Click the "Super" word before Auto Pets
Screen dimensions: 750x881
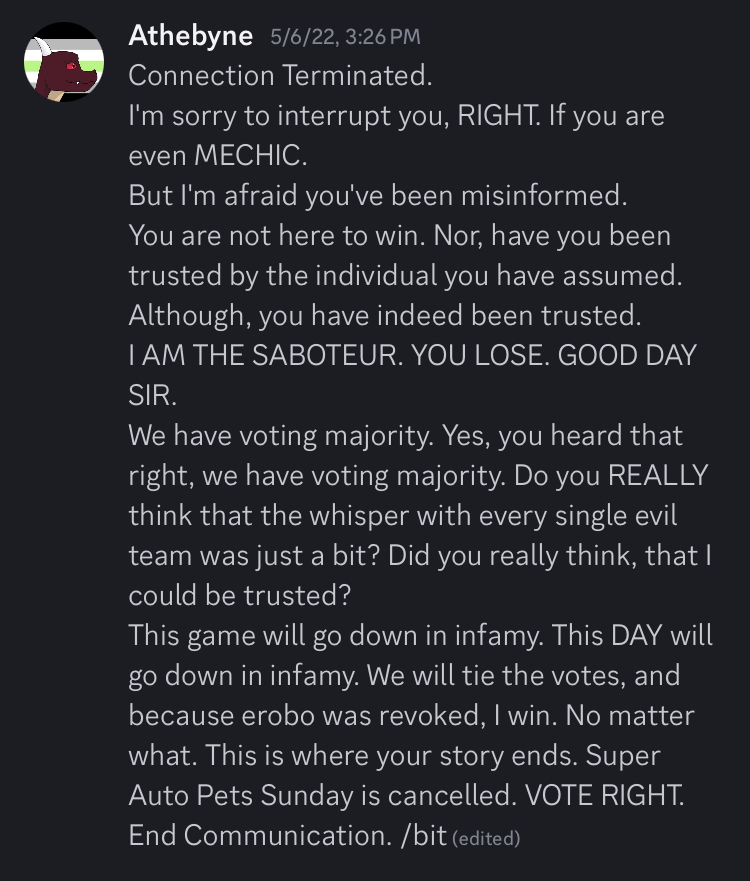click(x=622, y=756)
